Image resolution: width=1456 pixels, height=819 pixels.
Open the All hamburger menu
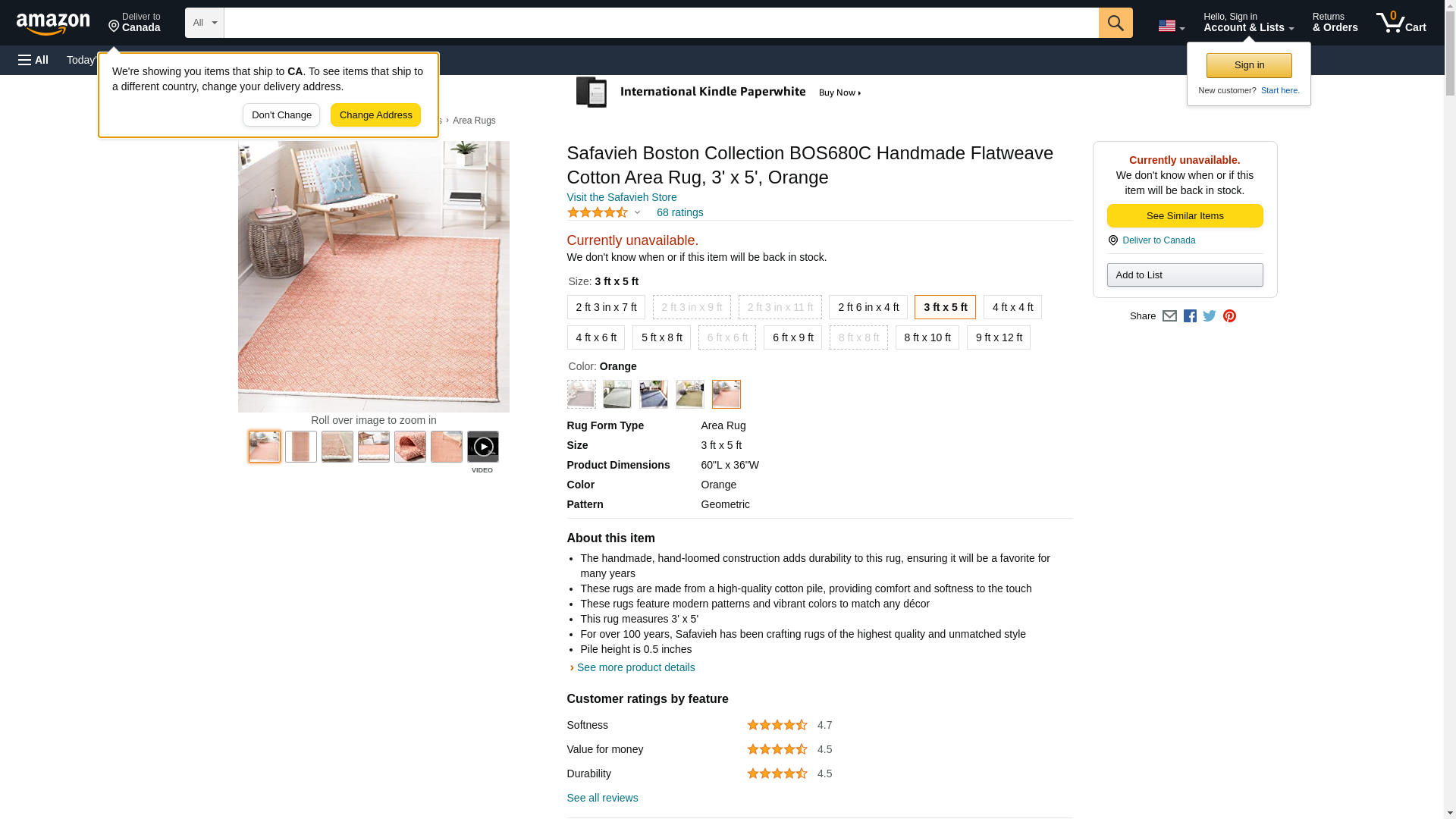(33, 60)
